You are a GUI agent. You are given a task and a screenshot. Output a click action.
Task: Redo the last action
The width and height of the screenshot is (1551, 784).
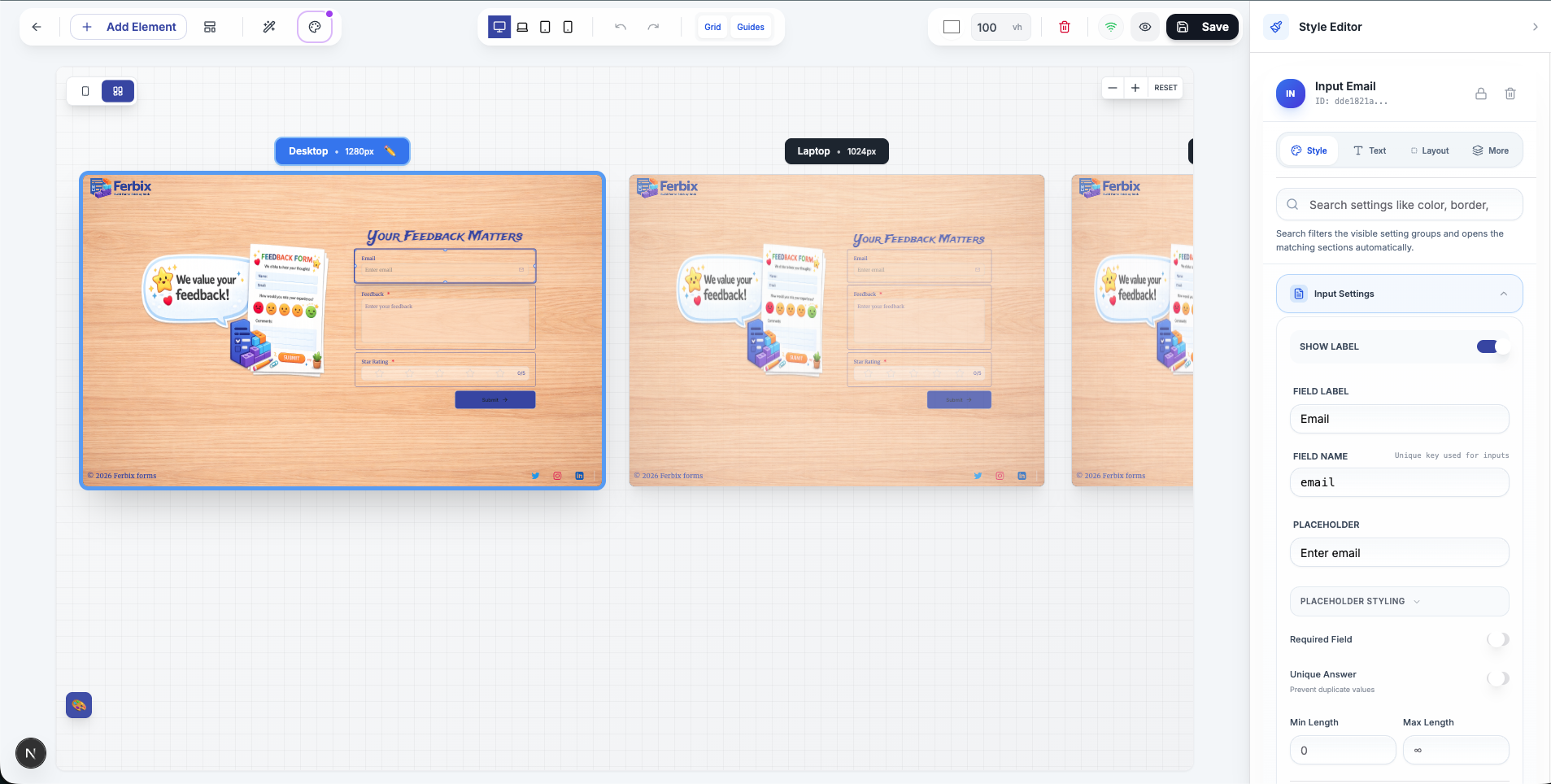pos(653,27)
